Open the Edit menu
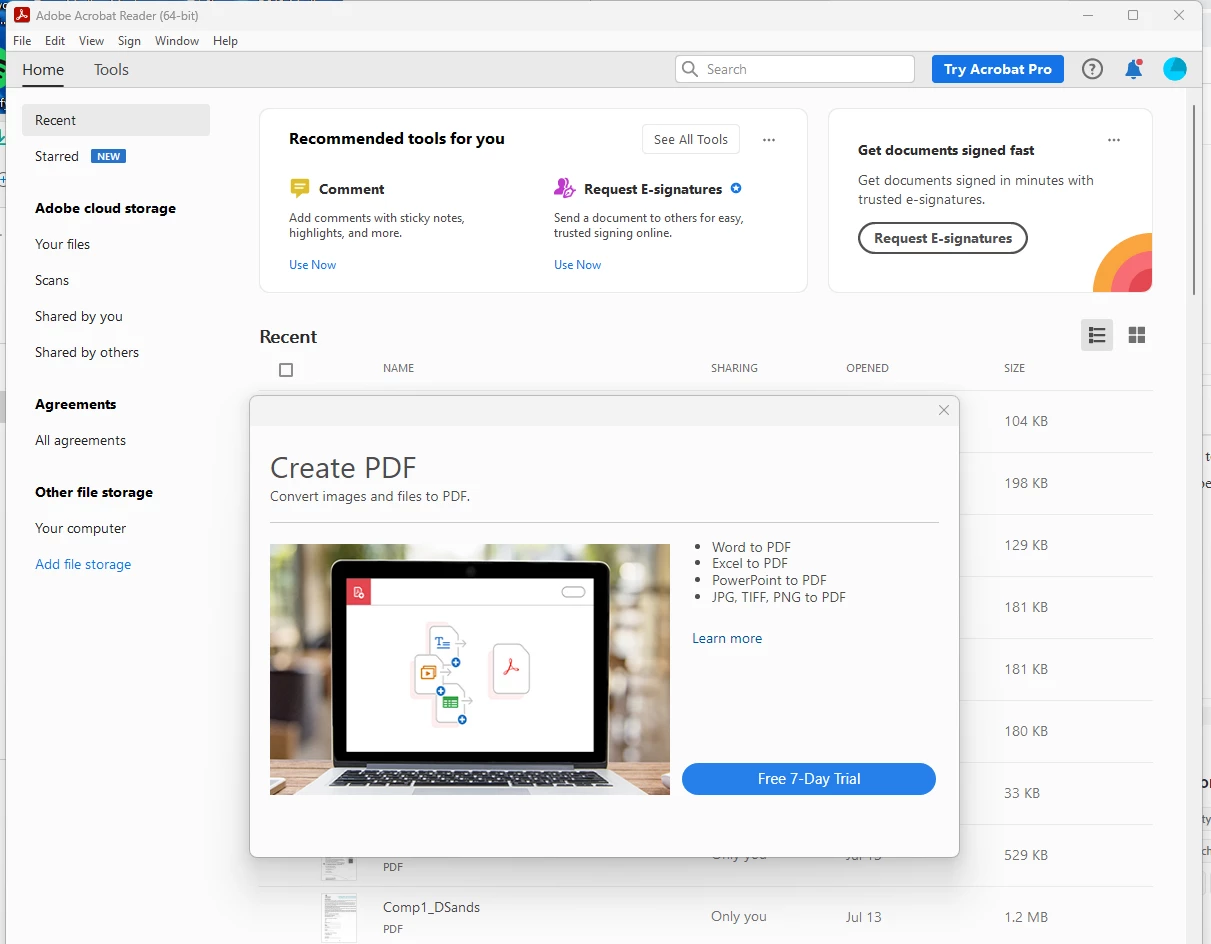Screen dimensions: 1211x944 pos(55,41)
